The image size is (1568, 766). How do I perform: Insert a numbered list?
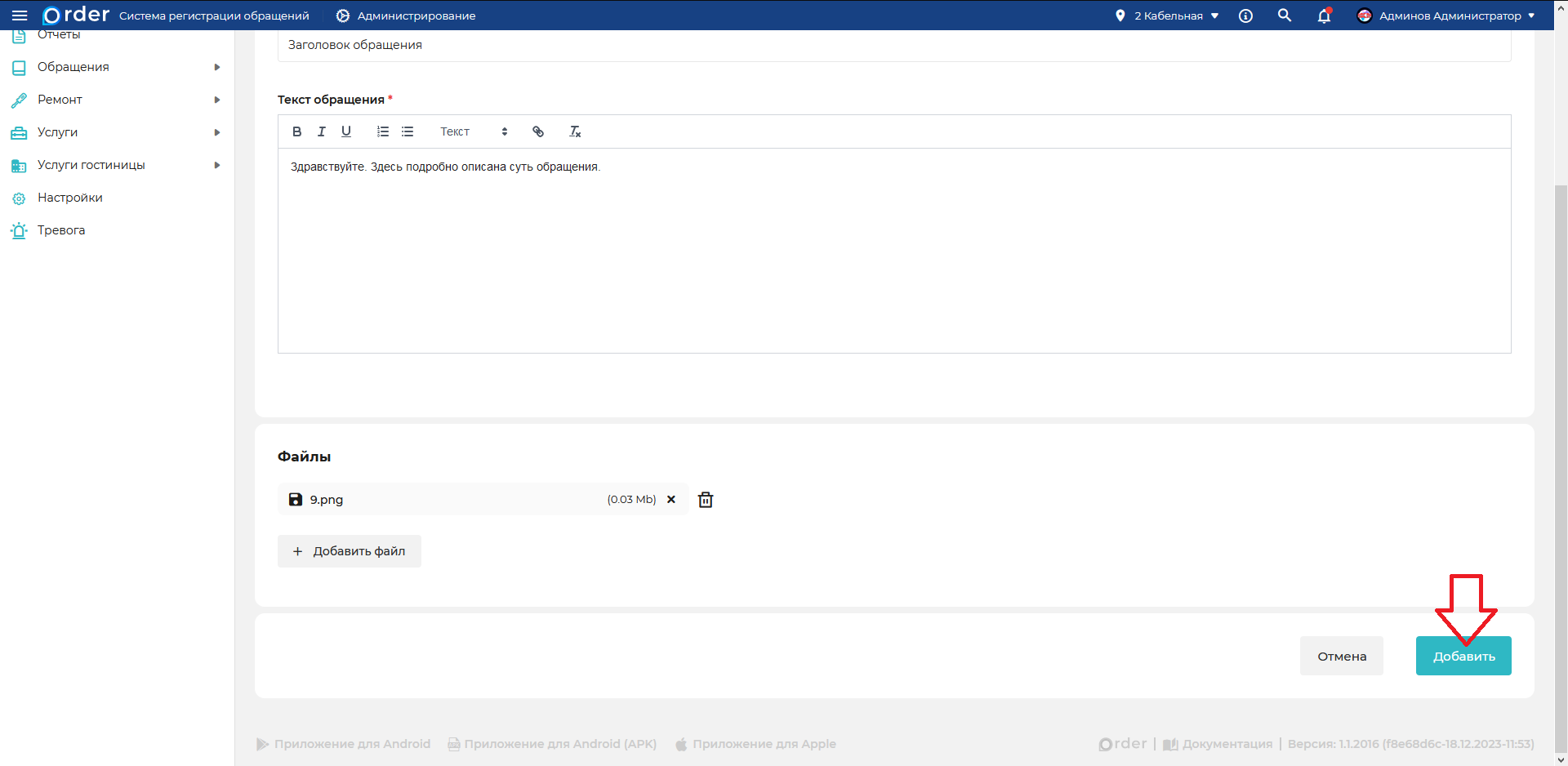[383, 131]
